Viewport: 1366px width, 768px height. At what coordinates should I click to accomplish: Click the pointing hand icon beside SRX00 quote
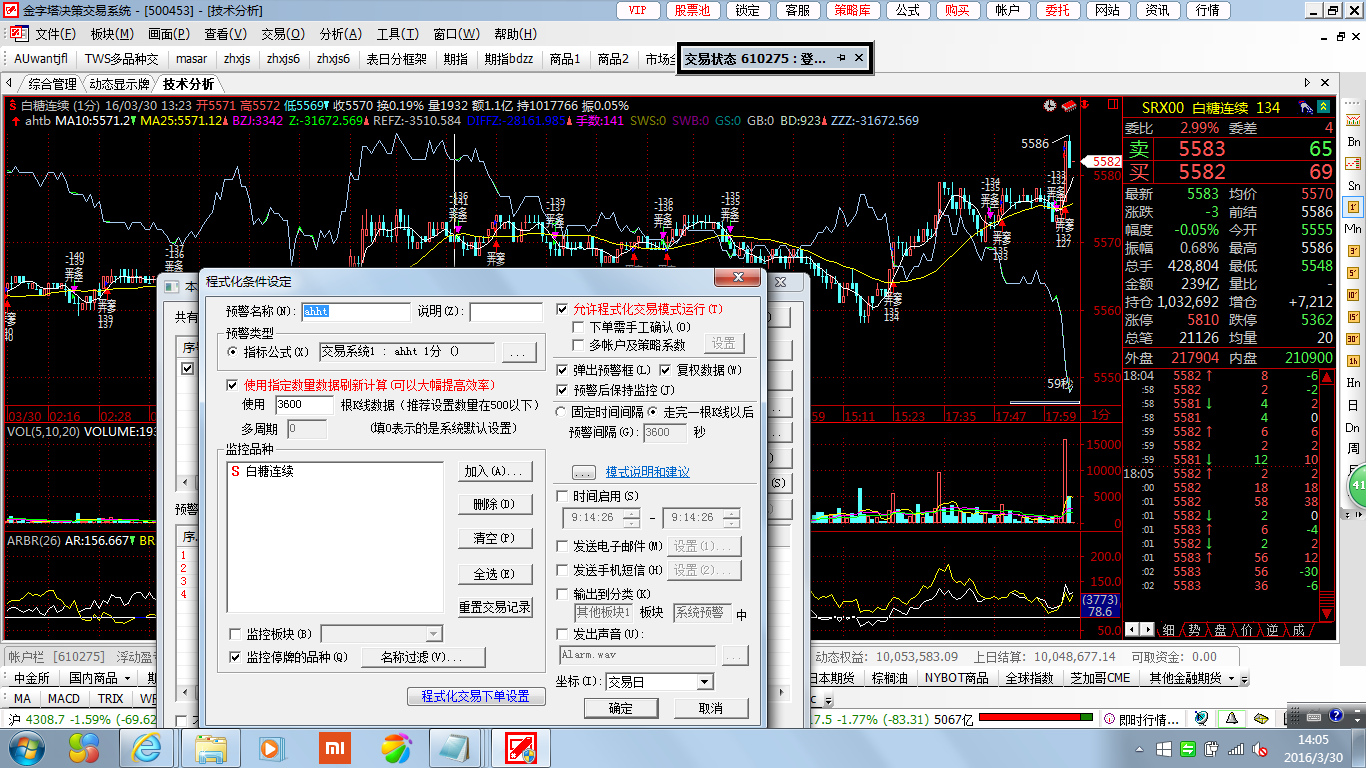[1306, 107]
